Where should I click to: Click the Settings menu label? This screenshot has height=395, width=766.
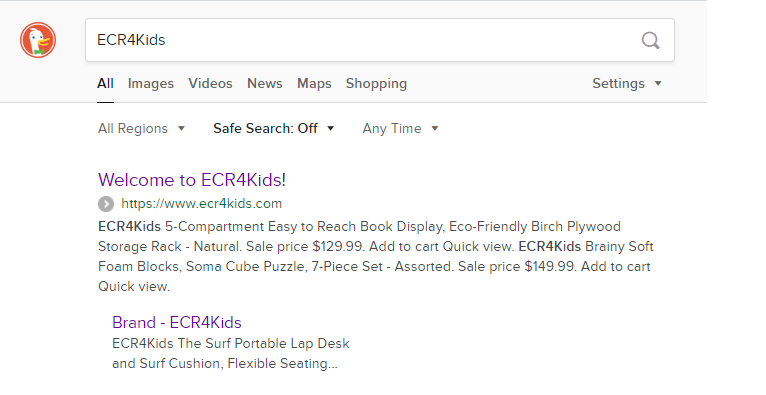(x=618, y=83)
